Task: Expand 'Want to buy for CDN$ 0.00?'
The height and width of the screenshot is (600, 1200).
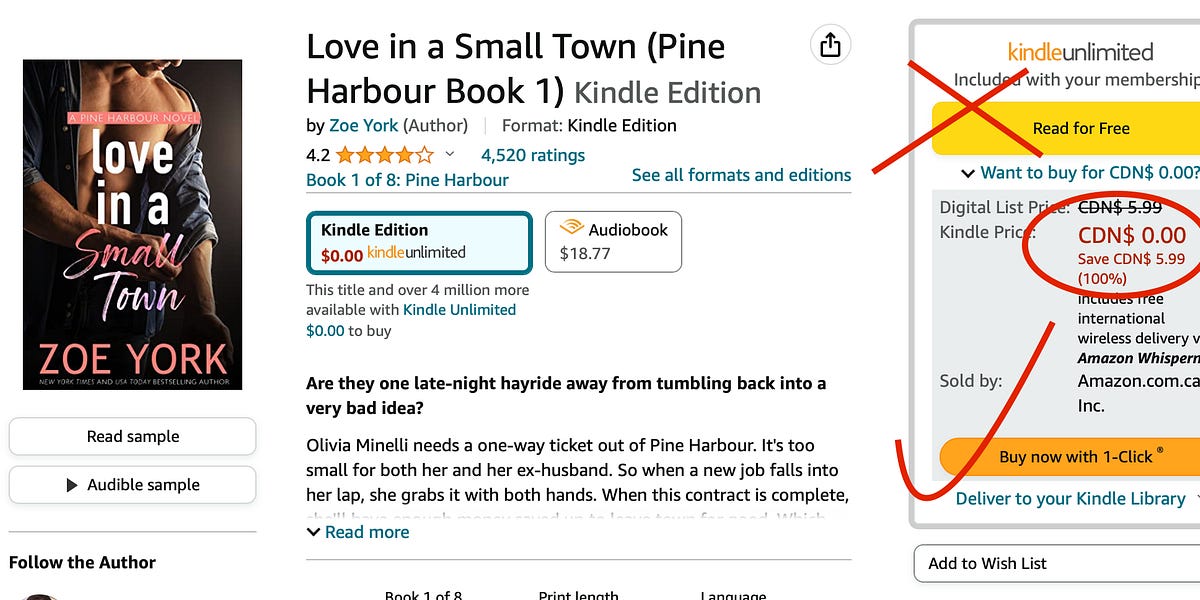Action: (x=1079, y=172)
